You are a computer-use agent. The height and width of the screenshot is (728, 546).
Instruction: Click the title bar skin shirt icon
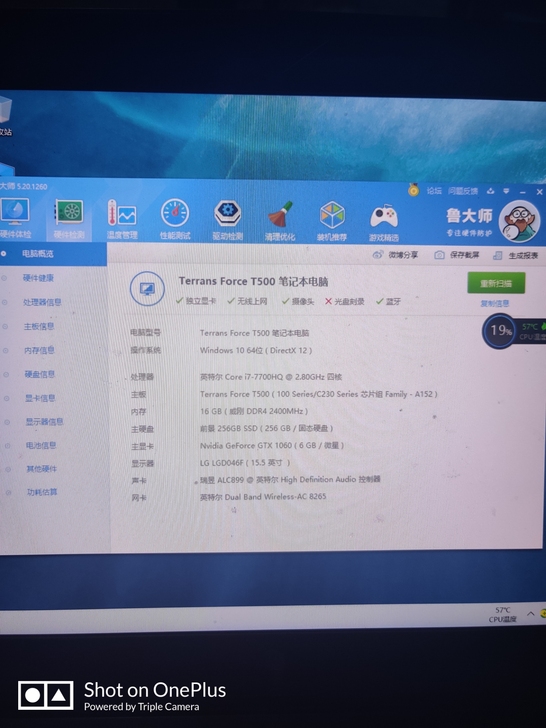point(491,191)
